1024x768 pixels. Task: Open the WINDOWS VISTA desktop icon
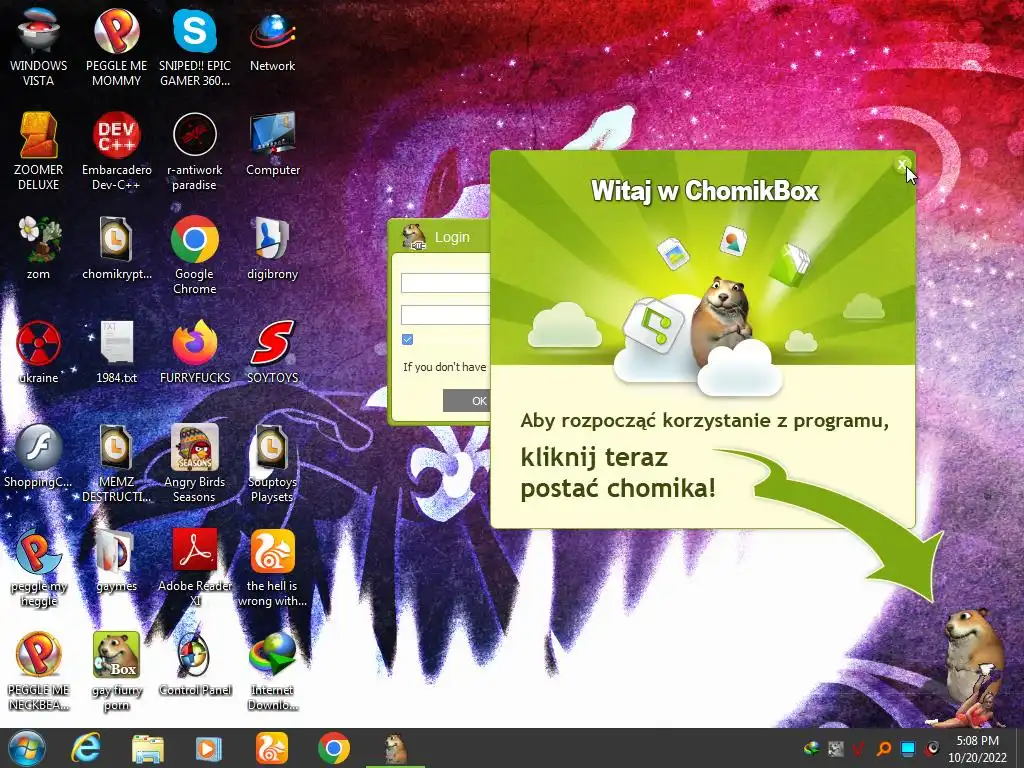pos(38,30)
